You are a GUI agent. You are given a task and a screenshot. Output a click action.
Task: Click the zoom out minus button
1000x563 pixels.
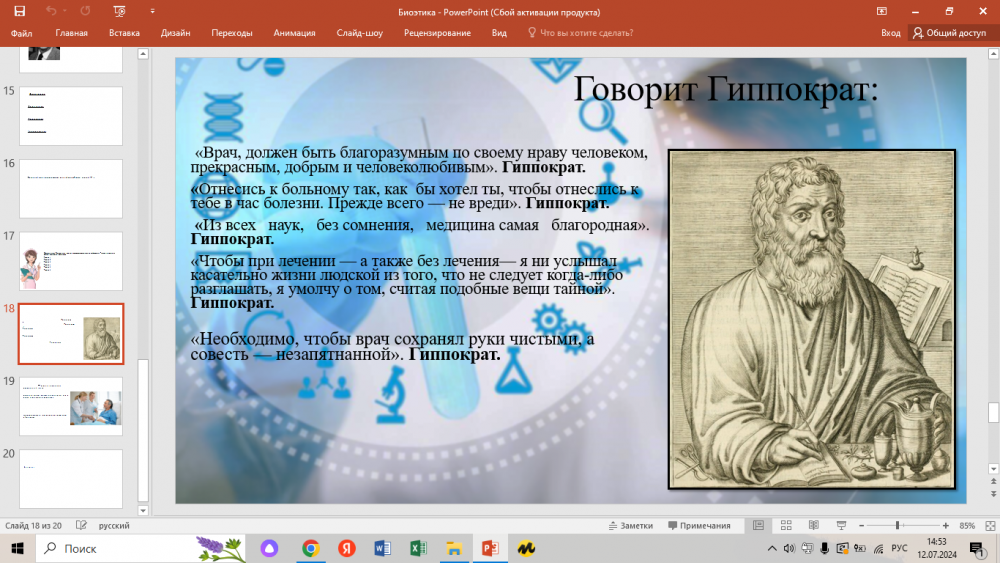tap(862, 525)
